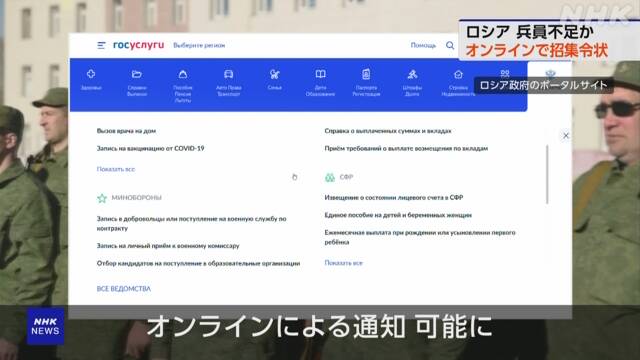Viewport: 640px width, 360px height.
Task: Click the Минобороны star icon
Action: [102, 198]
